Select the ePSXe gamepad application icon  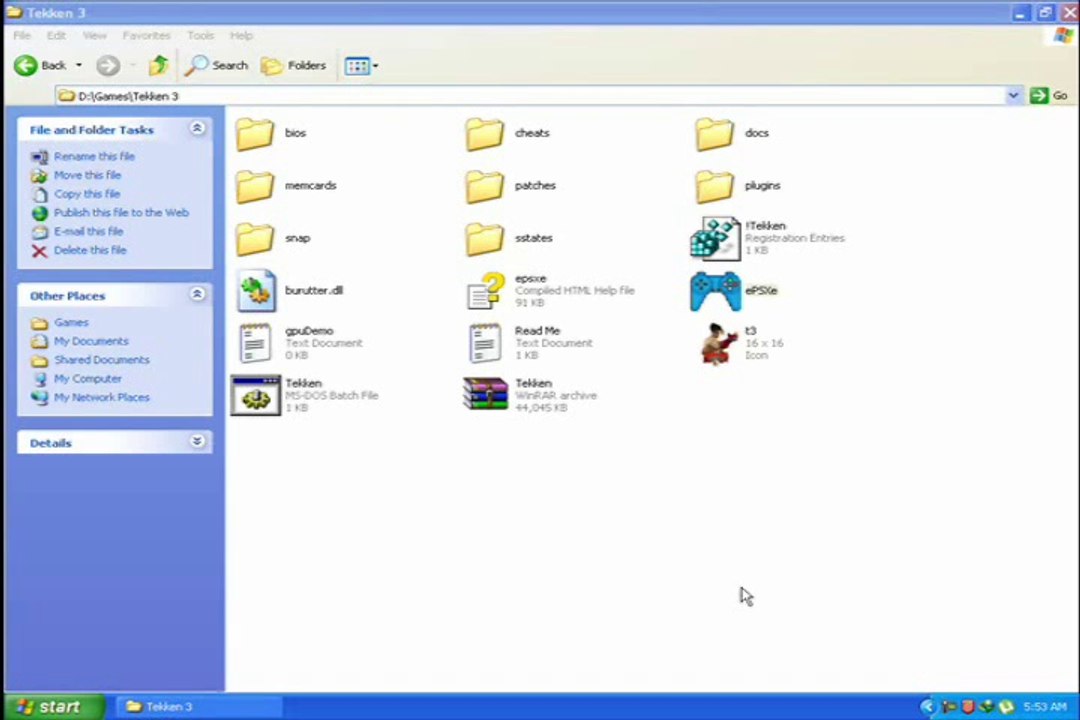pyautogui.click(x=715, y=291)
